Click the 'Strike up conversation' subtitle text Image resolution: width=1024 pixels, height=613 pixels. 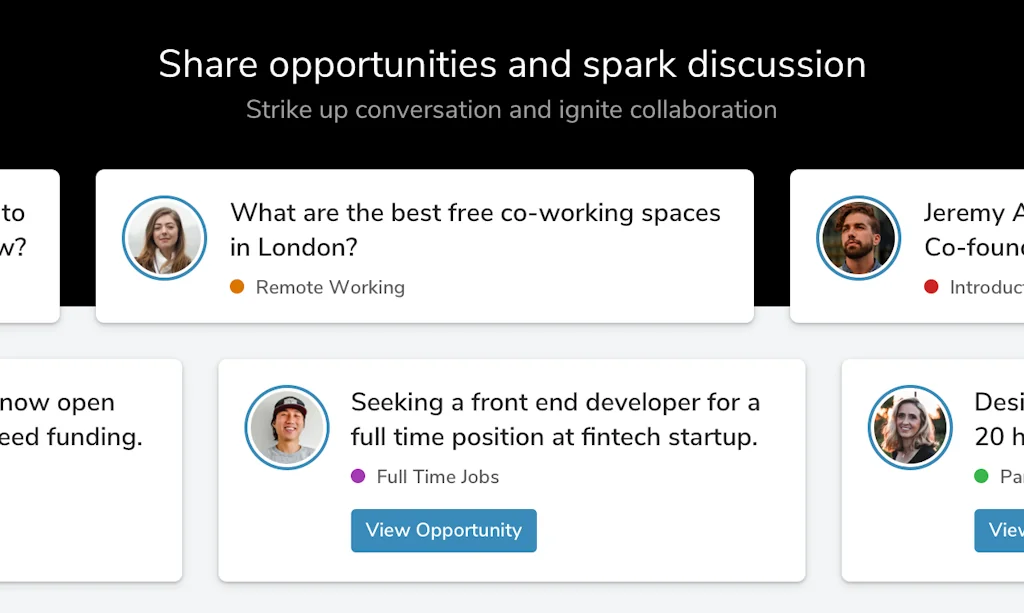pyautogui.click(x=512, y=109)
